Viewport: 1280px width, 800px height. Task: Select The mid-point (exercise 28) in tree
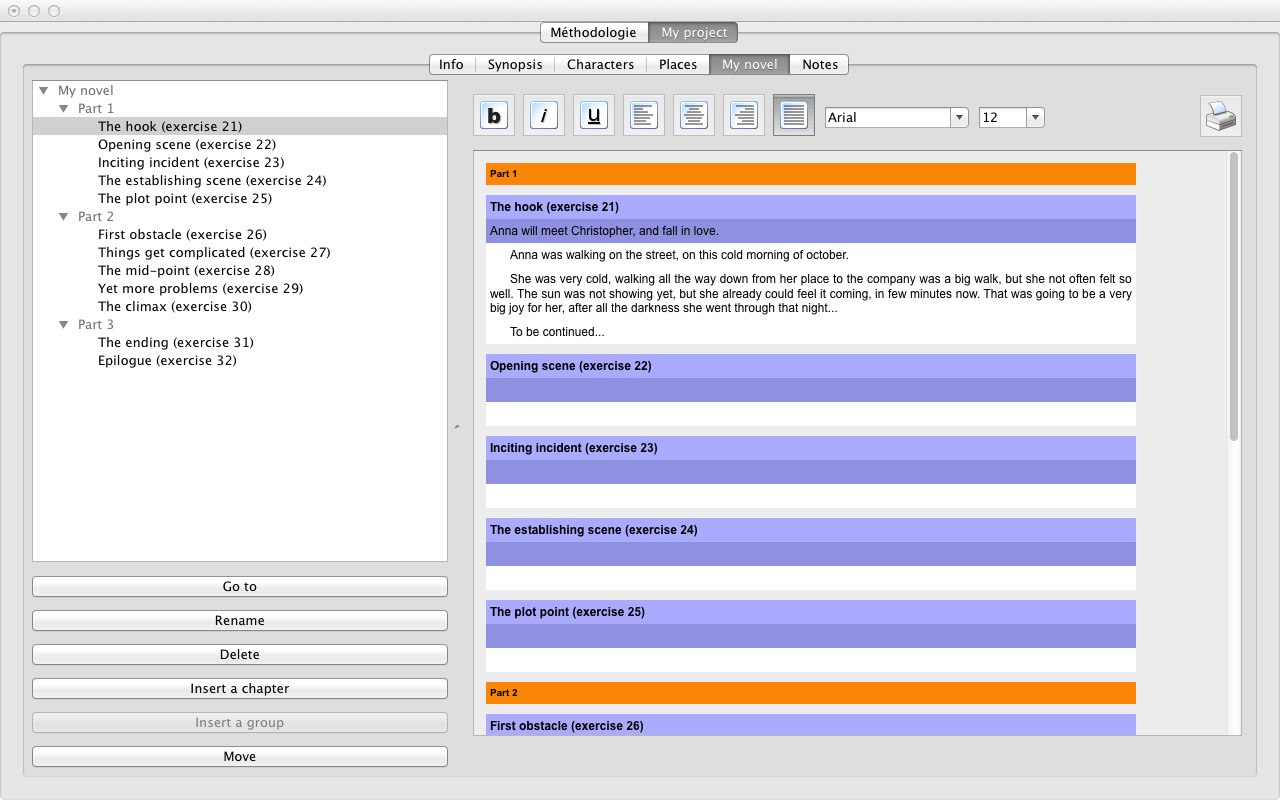[x=187, y=270]
